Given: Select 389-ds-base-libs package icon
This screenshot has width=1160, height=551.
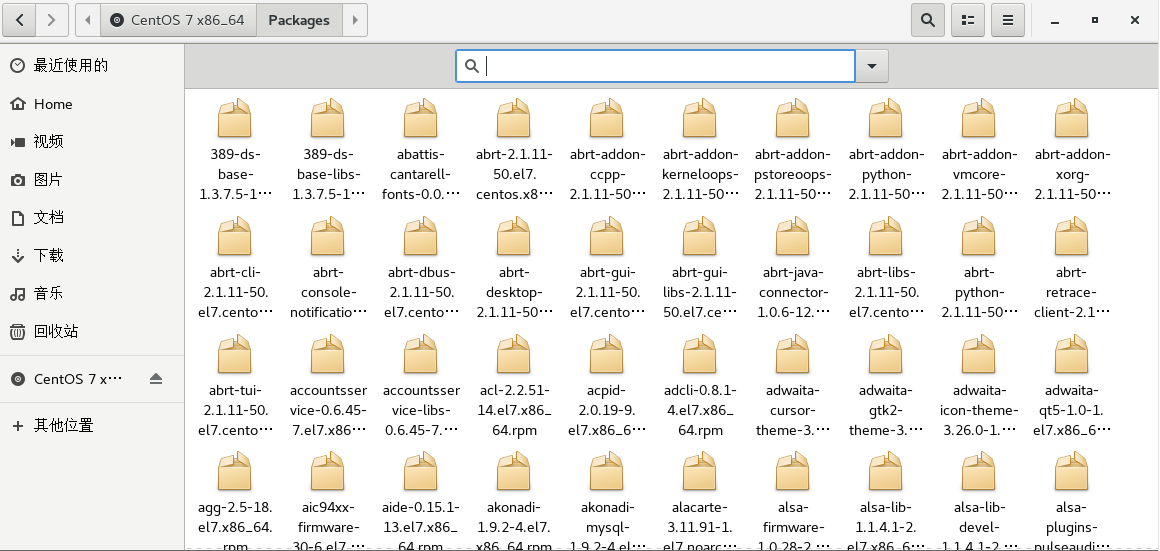Looking at the screenshot, I should (x=328, y=118).
